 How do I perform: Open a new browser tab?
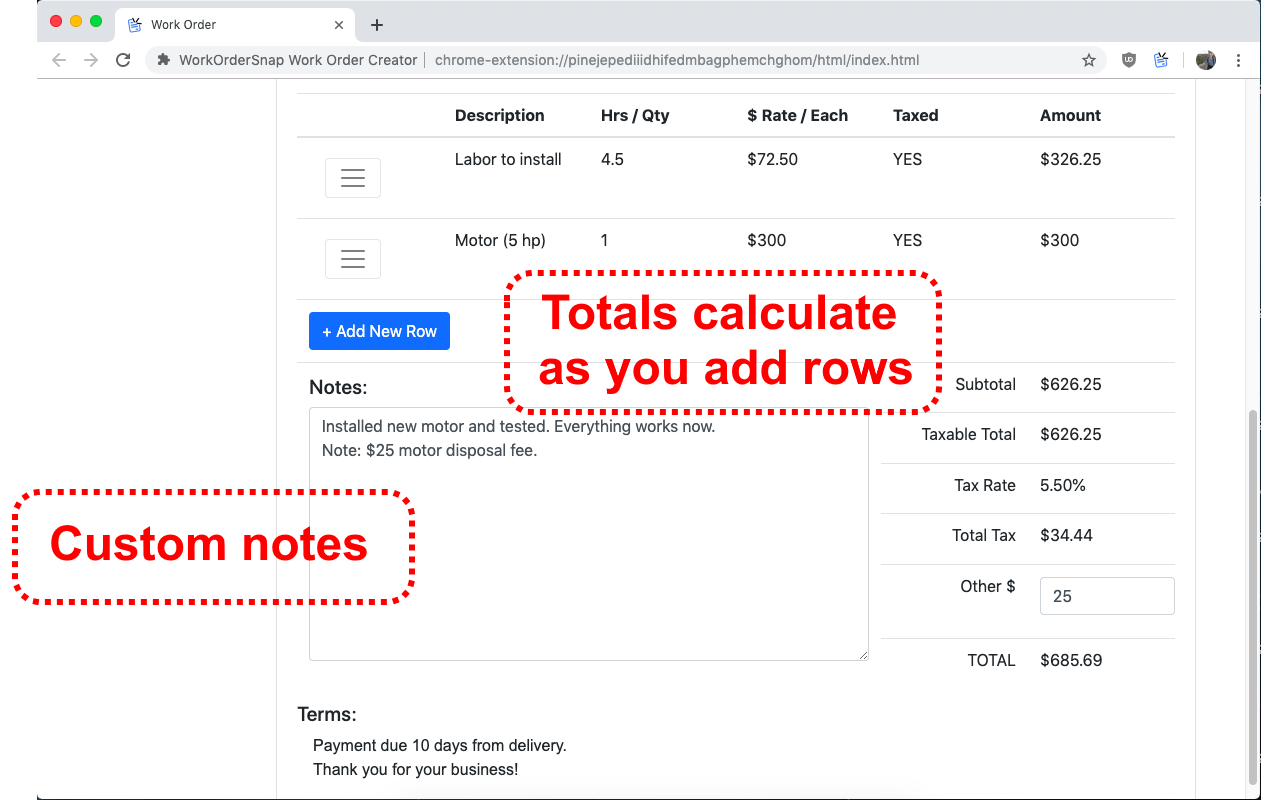tap(376, 24)
